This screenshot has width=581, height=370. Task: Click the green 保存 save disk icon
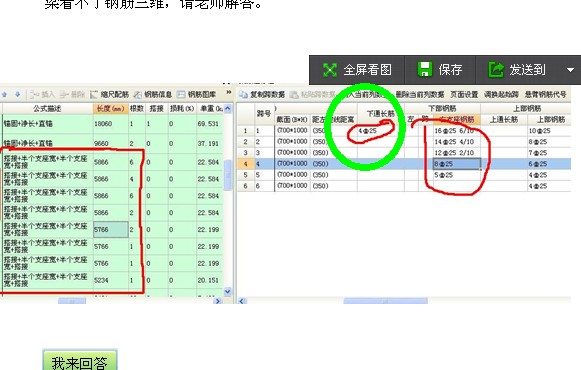click(x=425, y=70)
